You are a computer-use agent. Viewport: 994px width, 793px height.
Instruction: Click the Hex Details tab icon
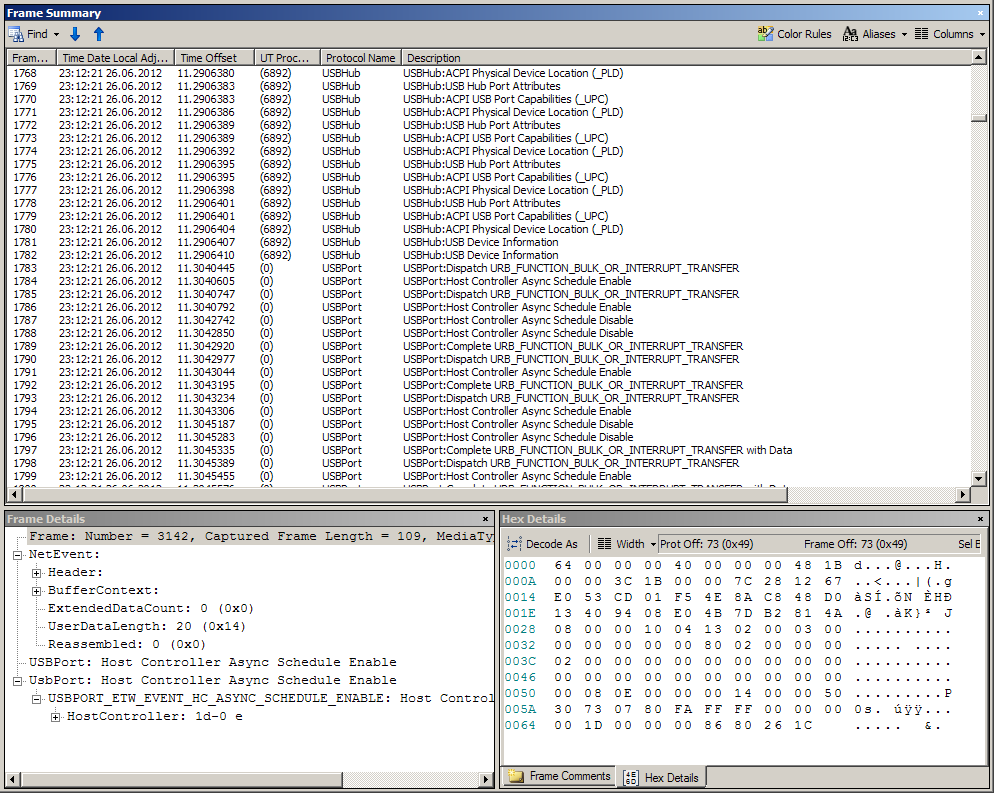(630, 778)
